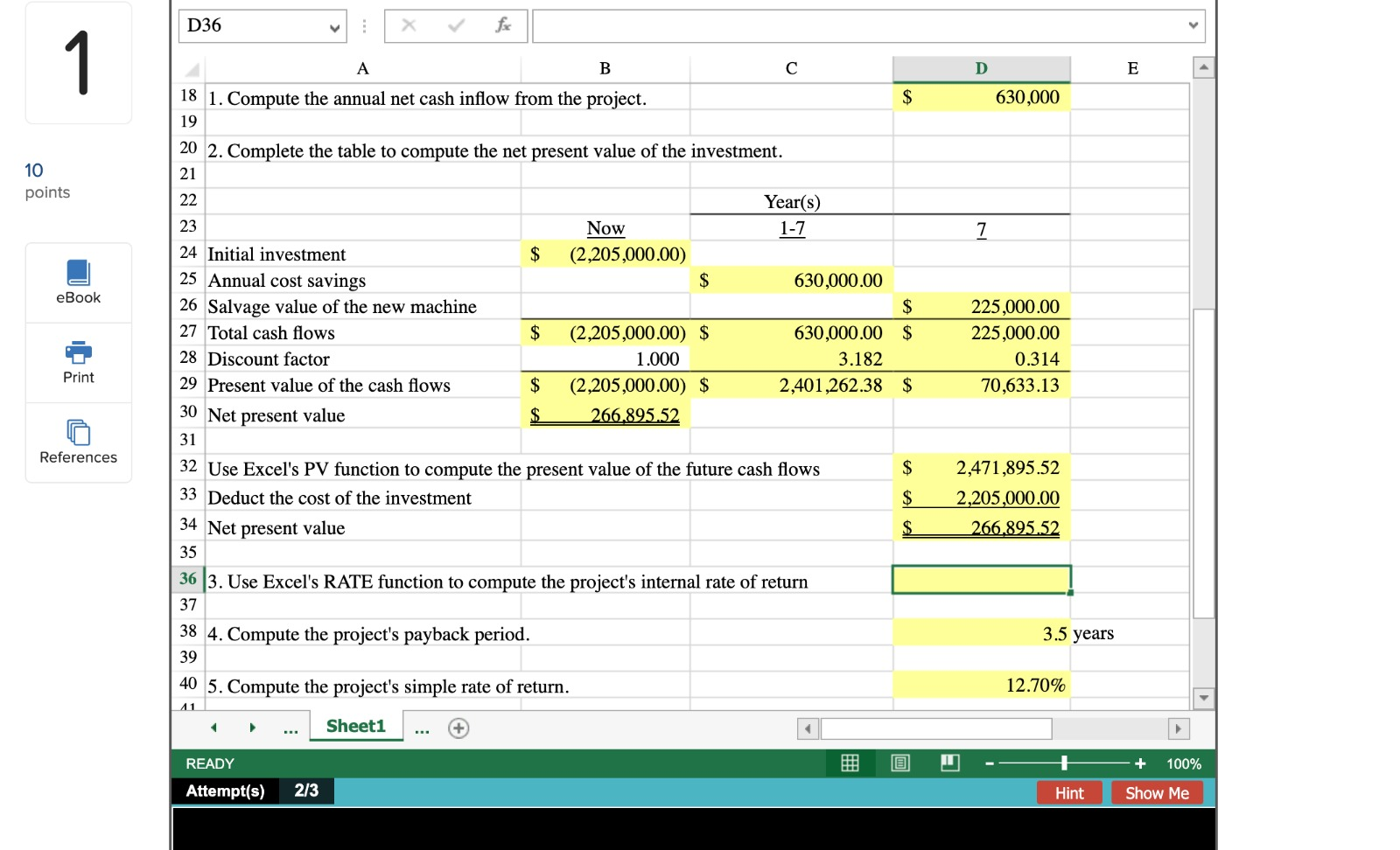Click the Now column label cell

605,228
